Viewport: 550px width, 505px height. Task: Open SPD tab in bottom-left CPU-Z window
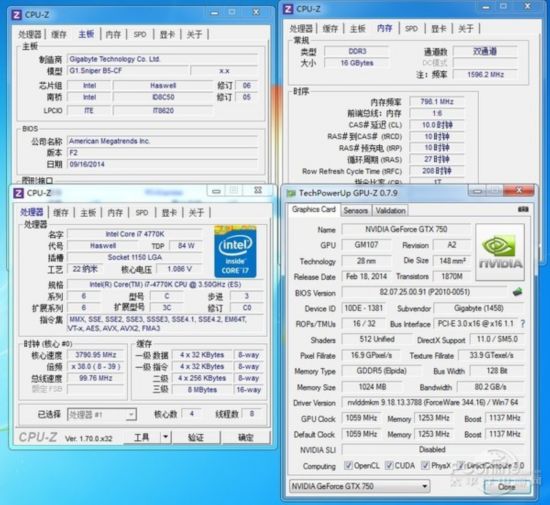pyautogui.click(x=142, y=212)
